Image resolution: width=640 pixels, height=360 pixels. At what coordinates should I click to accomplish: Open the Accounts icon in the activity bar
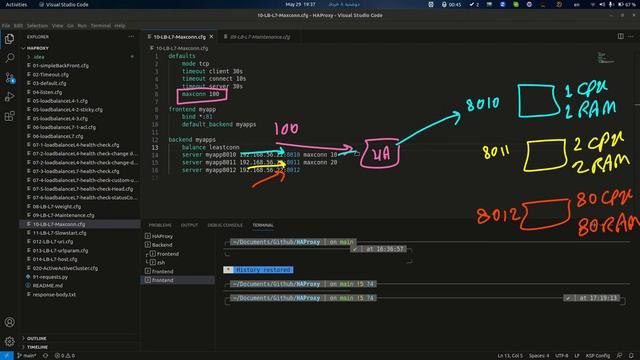coord(9,322)
